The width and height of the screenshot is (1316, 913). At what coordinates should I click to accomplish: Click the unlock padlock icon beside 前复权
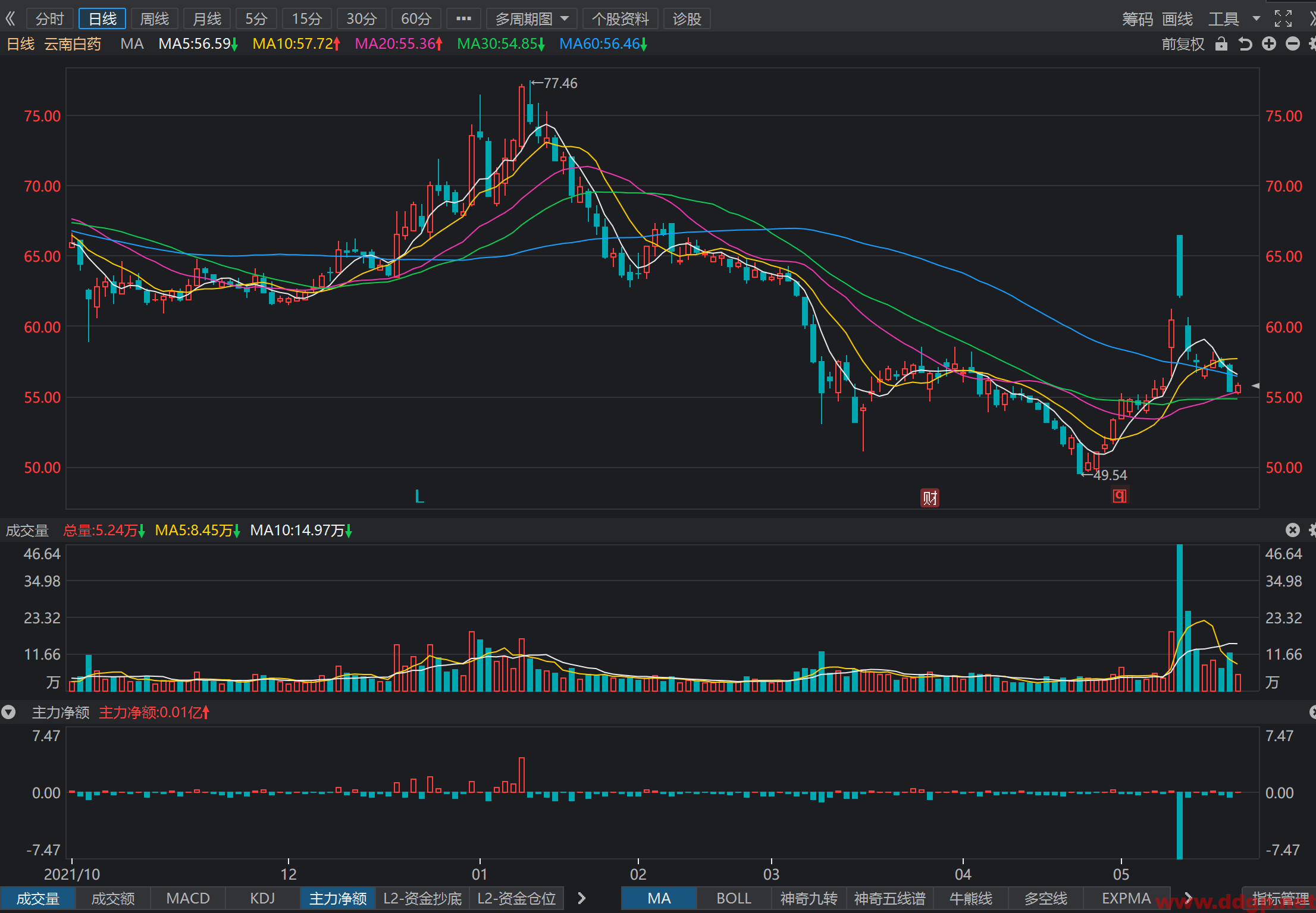pyautogui.click(x=1221, y=44)
